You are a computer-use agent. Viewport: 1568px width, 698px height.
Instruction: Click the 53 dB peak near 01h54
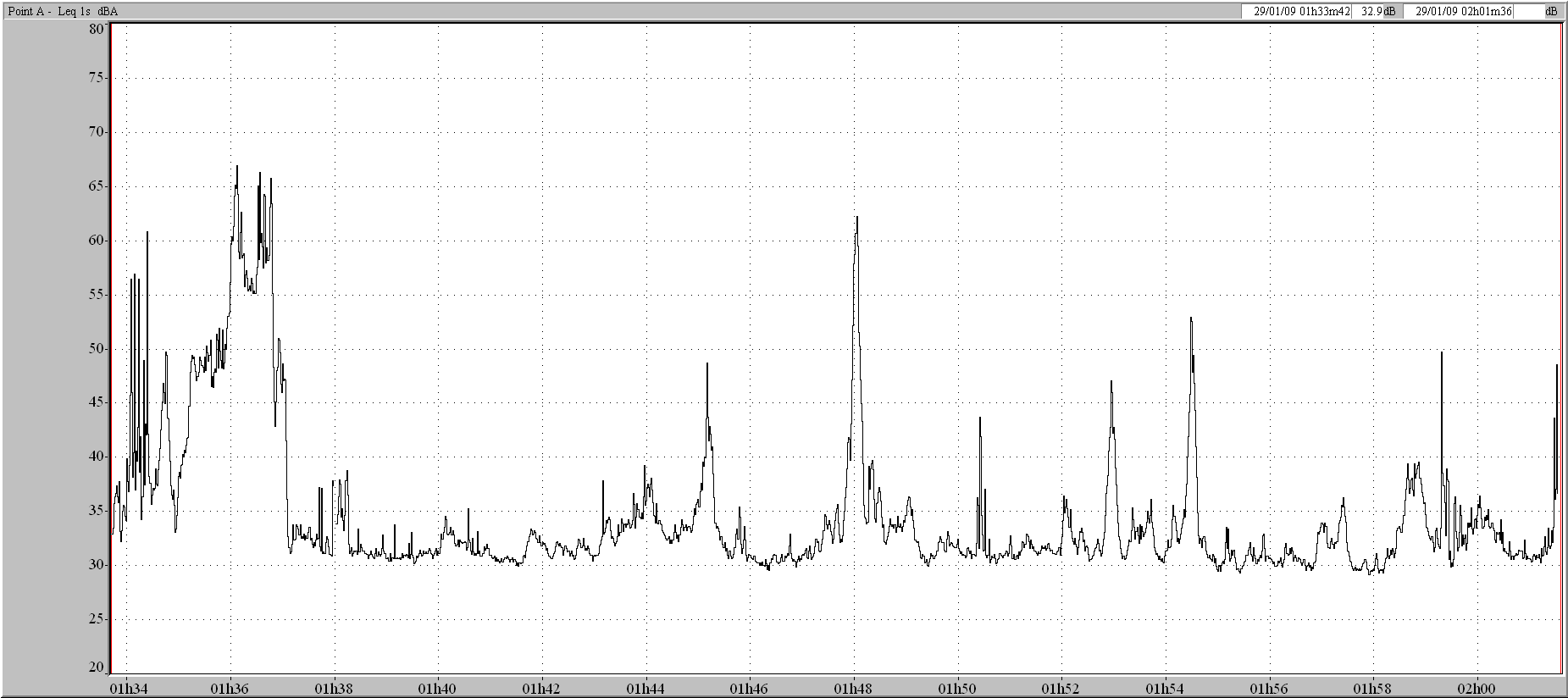coord(1191,319)
